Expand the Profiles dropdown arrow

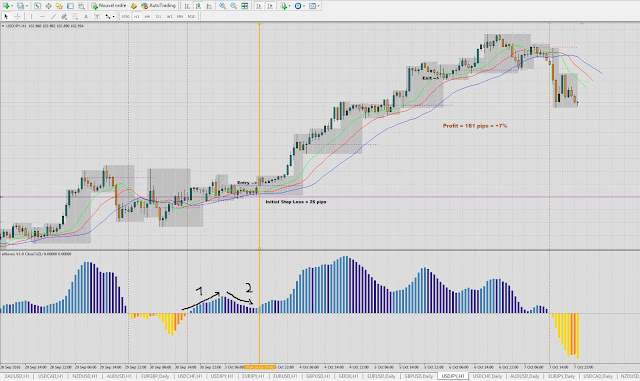click(26, 6)
